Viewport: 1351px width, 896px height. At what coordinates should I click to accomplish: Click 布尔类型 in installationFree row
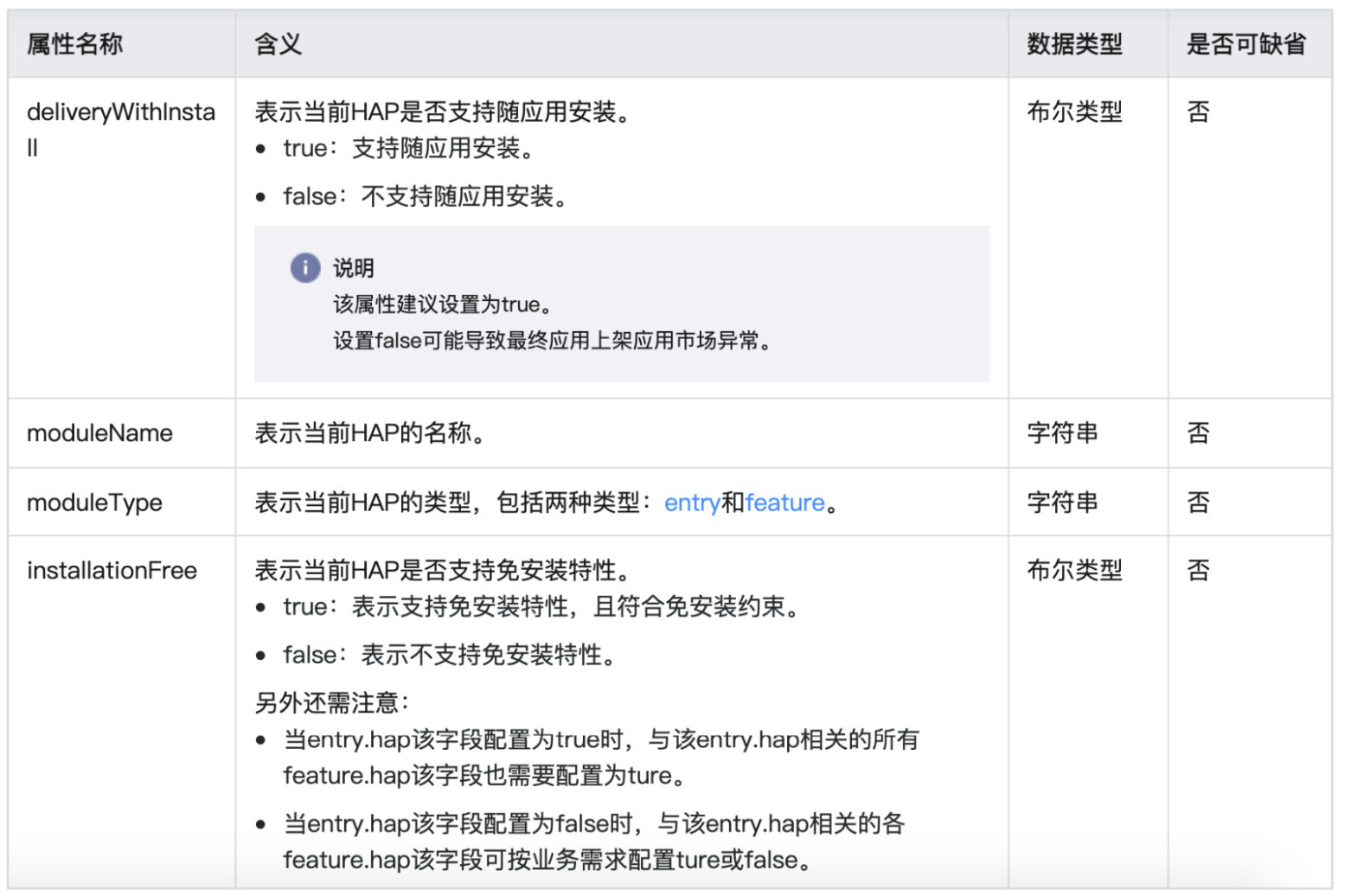1074,571
